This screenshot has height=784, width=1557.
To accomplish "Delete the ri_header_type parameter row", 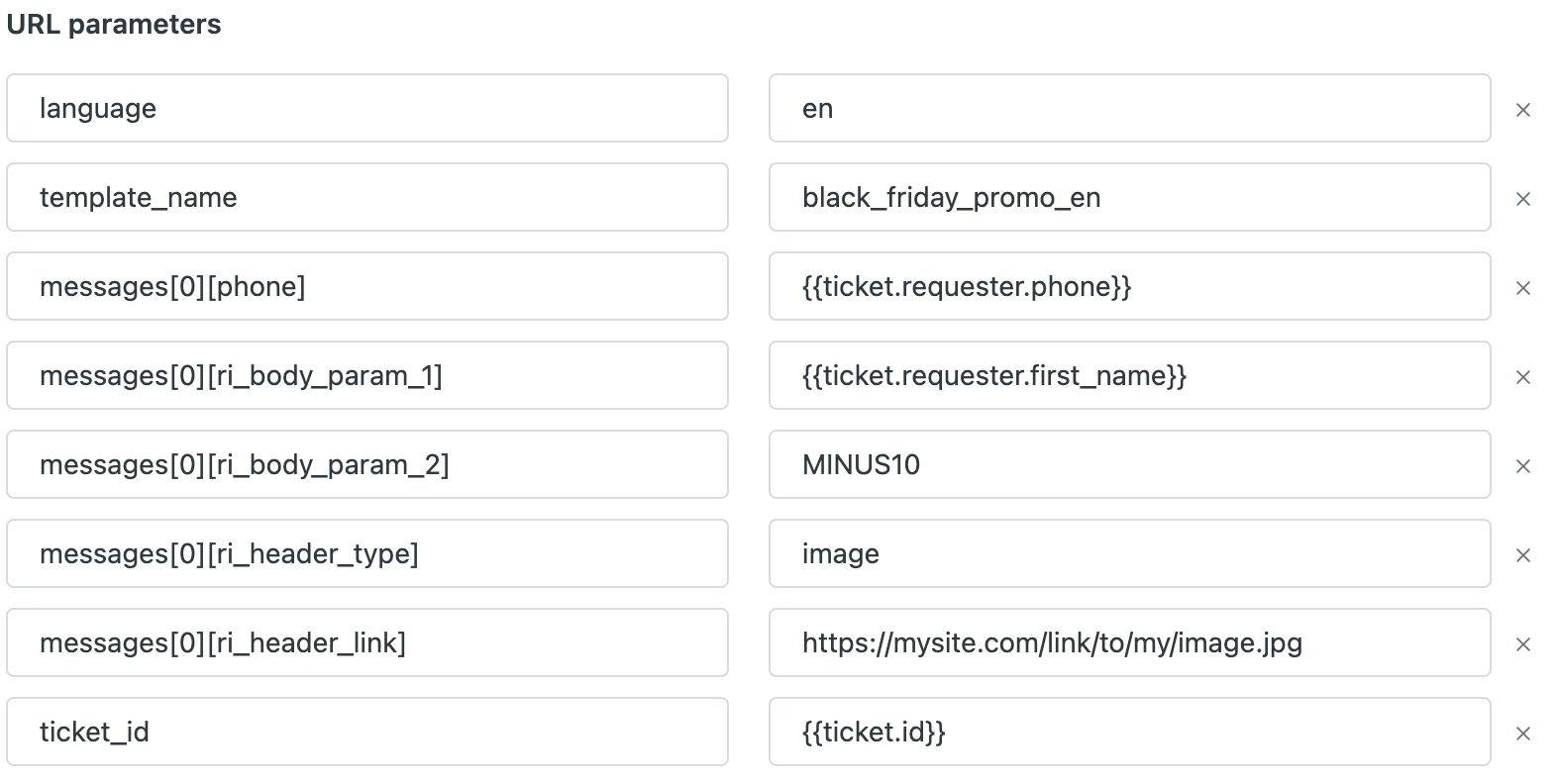I will [x=1523, y=555].
